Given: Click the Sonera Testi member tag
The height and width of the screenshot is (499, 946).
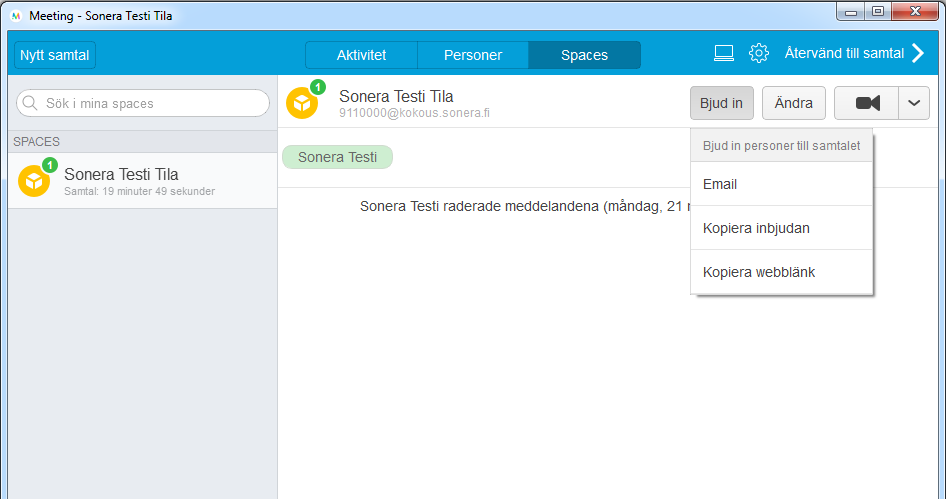Looking at the screenshot, I should click(337, 157).
